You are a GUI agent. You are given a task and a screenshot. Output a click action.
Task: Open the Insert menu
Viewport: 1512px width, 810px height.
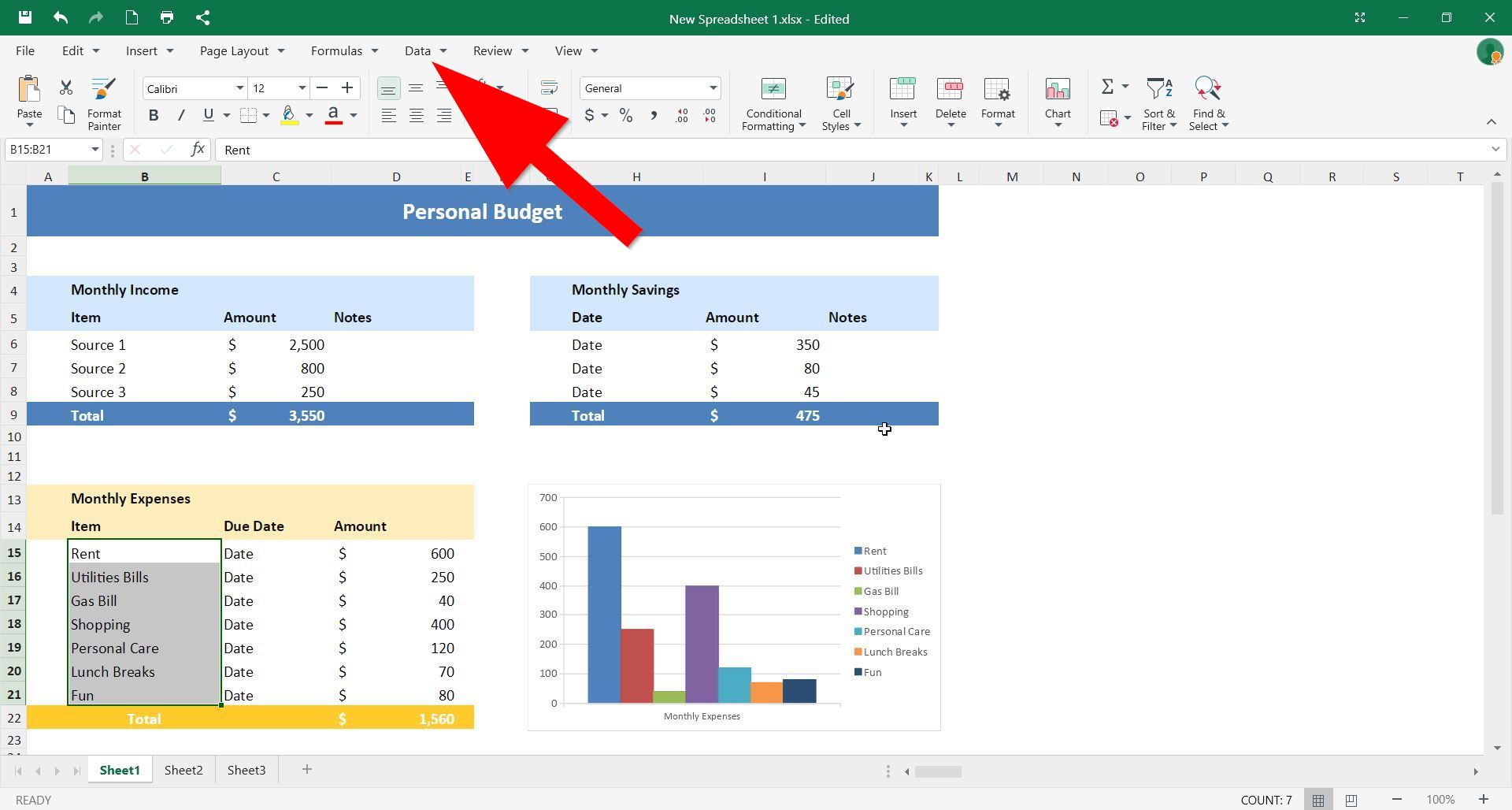(x=150, y=50)
